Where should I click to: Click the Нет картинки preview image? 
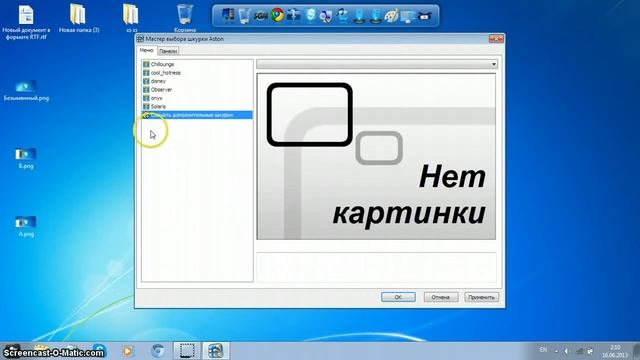point(376,156)
